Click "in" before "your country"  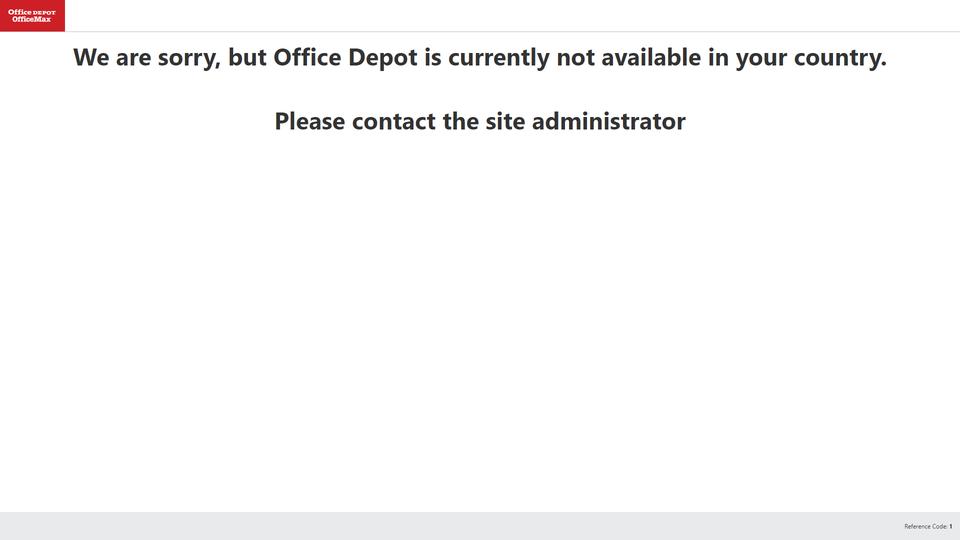[x=718, y=58]
